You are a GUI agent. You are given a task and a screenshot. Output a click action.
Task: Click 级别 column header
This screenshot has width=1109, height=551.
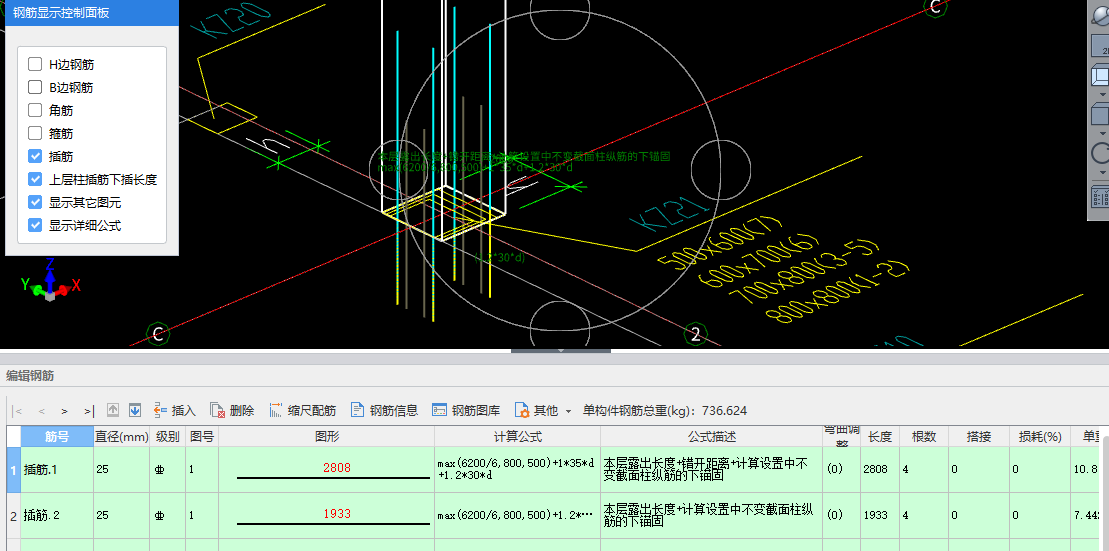pos(168,436)
